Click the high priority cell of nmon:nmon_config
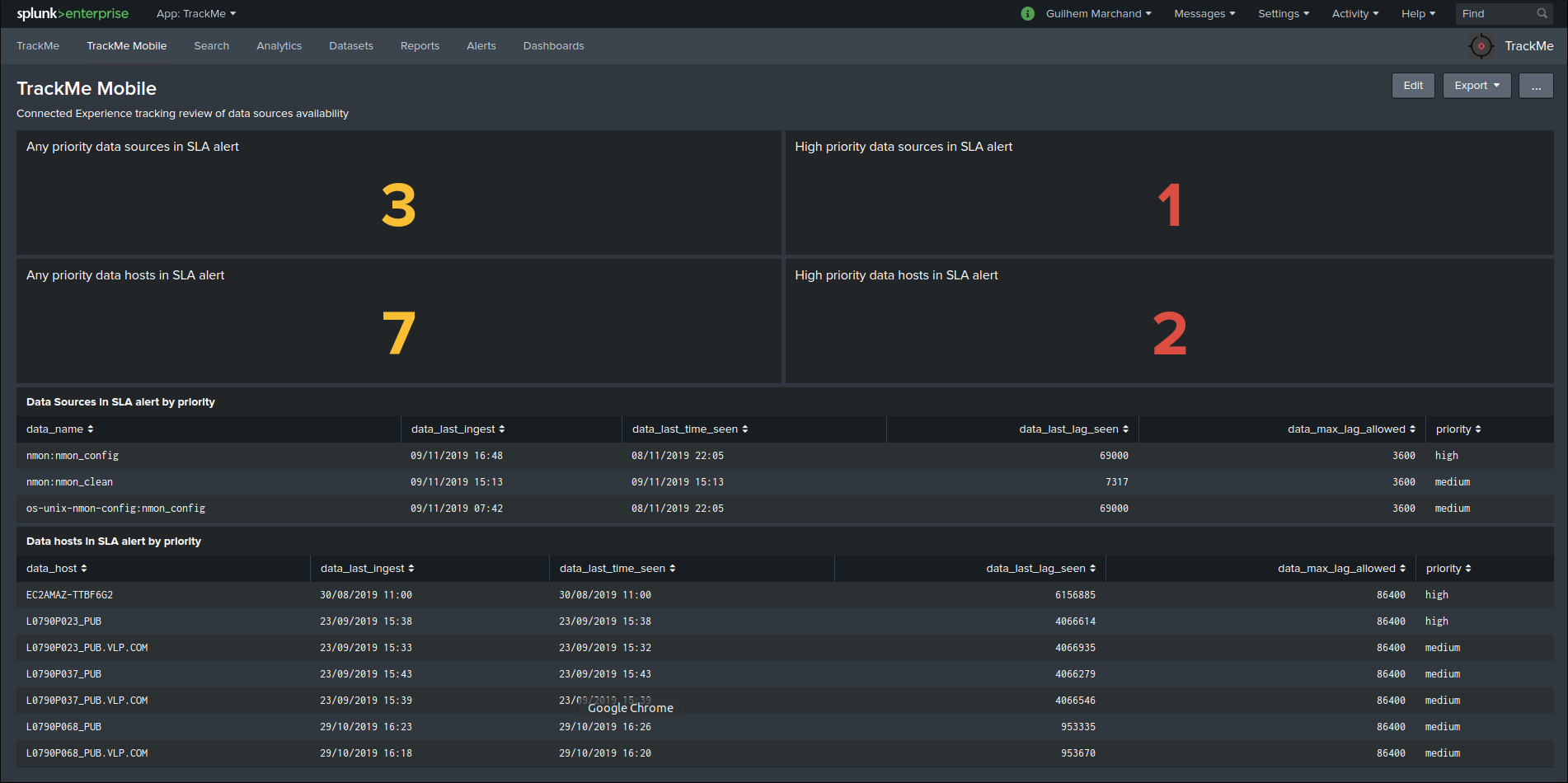This screenshot has height=783, width=1568. [x=1447, y=456]
